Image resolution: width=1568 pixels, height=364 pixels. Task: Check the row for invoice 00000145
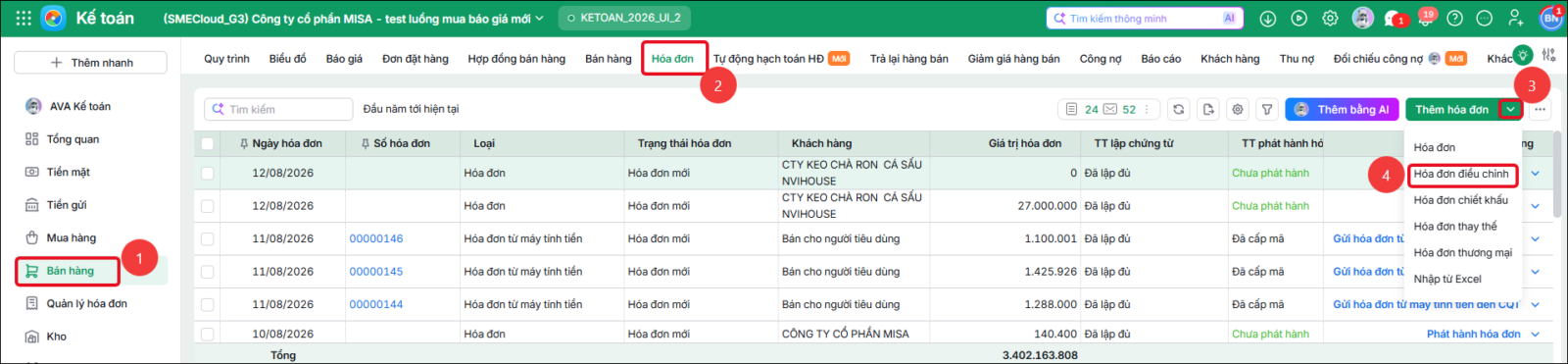(207, 272)
